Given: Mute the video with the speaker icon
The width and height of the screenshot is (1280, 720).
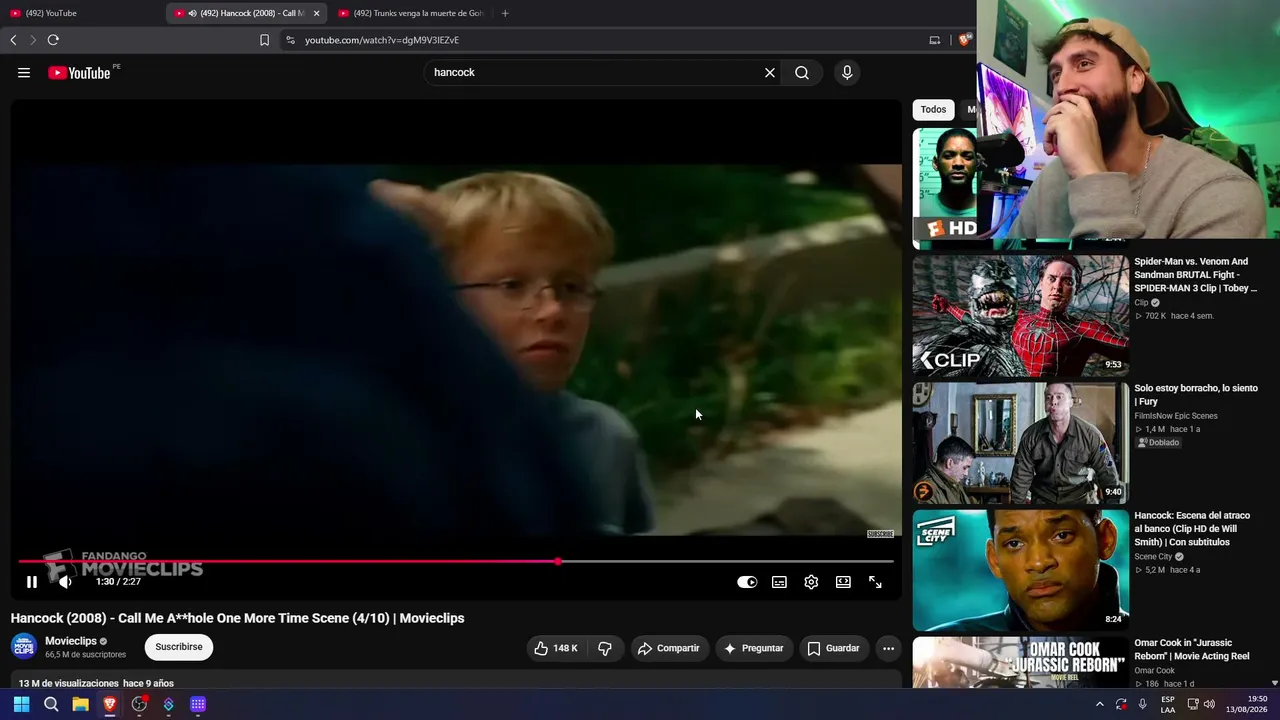Looking at the screenshot, I should [x=65, y=582].
